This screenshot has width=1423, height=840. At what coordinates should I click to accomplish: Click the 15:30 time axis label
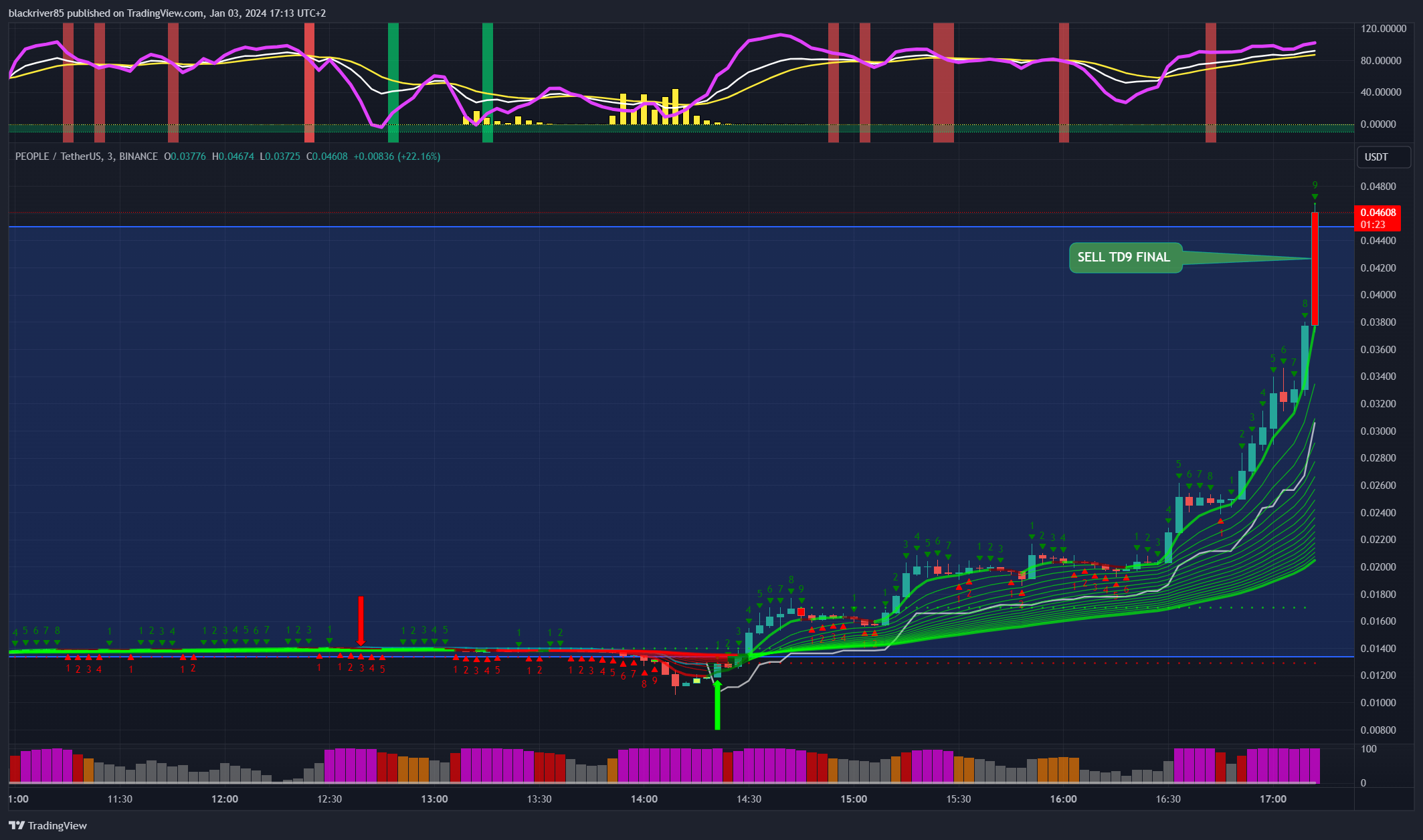pos(959,799)
